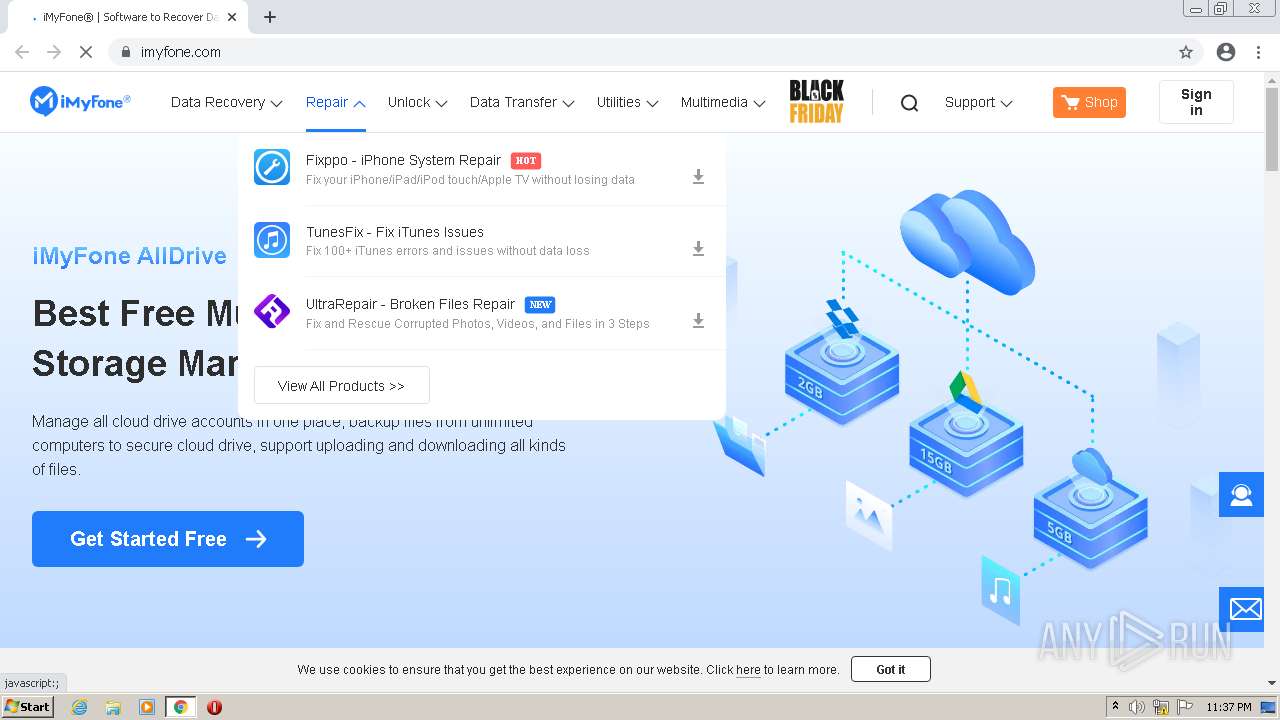Image resolution: width=1280 pixels, height=720 pixels.
Task: Follow the cookie policy 'here' link
Action: coord(748,670)
